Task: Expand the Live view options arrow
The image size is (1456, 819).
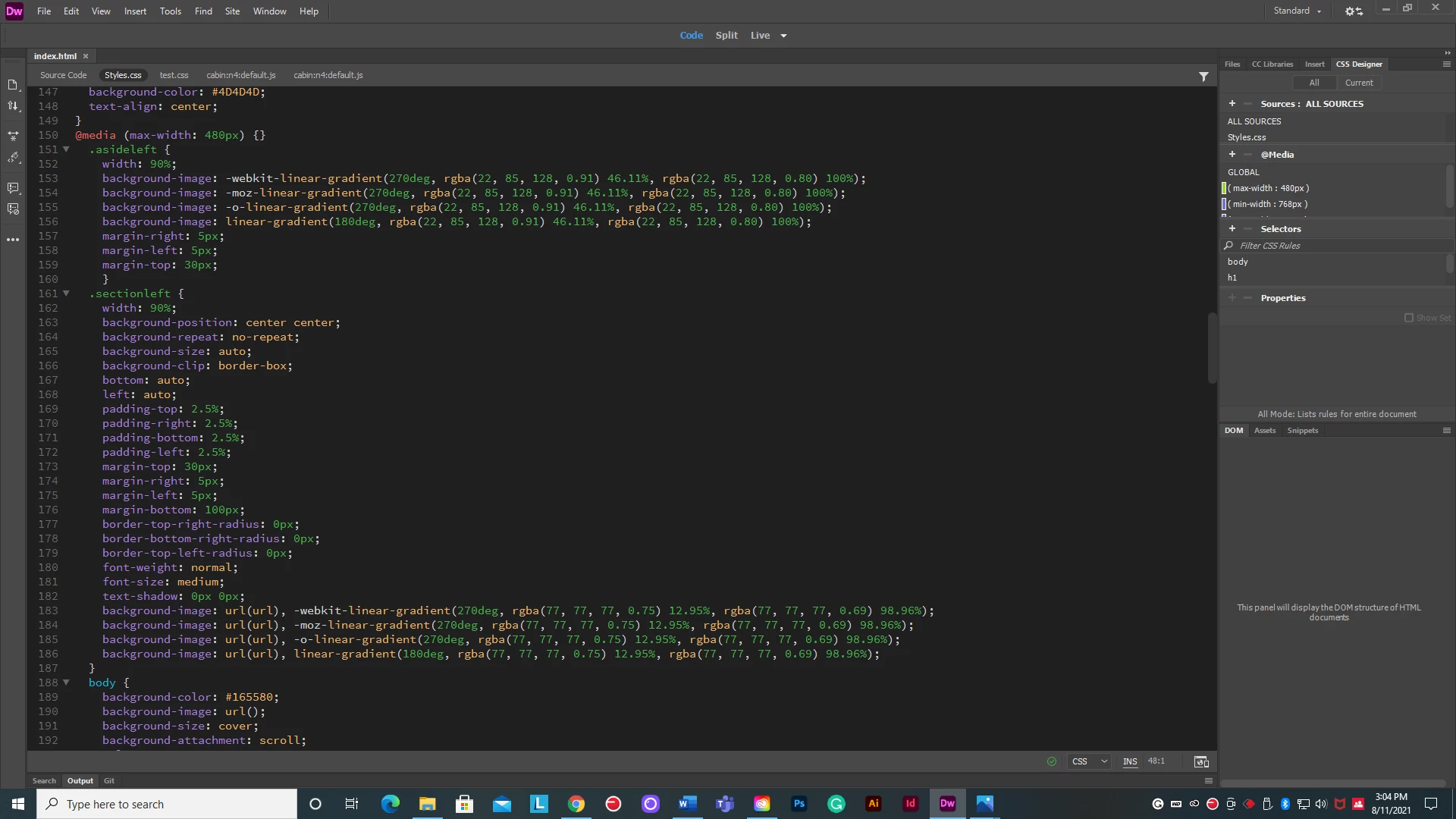Action: tap(783, 36)
